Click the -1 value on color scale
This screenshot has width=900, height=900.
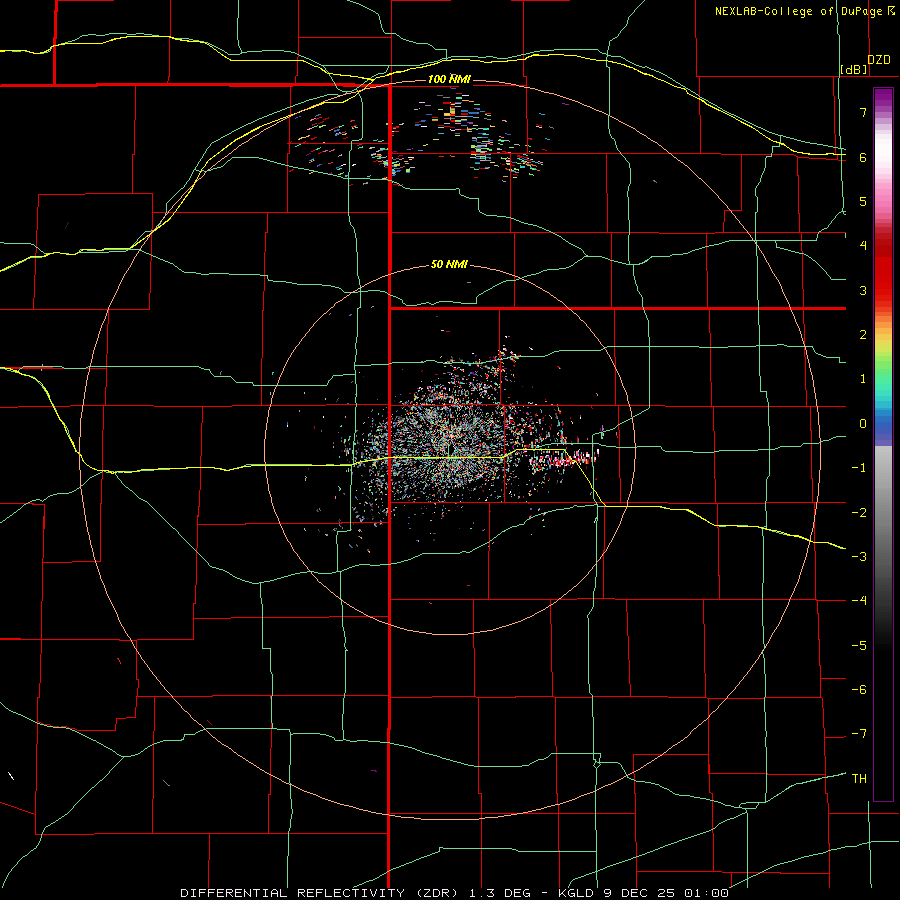pos(859,467)
